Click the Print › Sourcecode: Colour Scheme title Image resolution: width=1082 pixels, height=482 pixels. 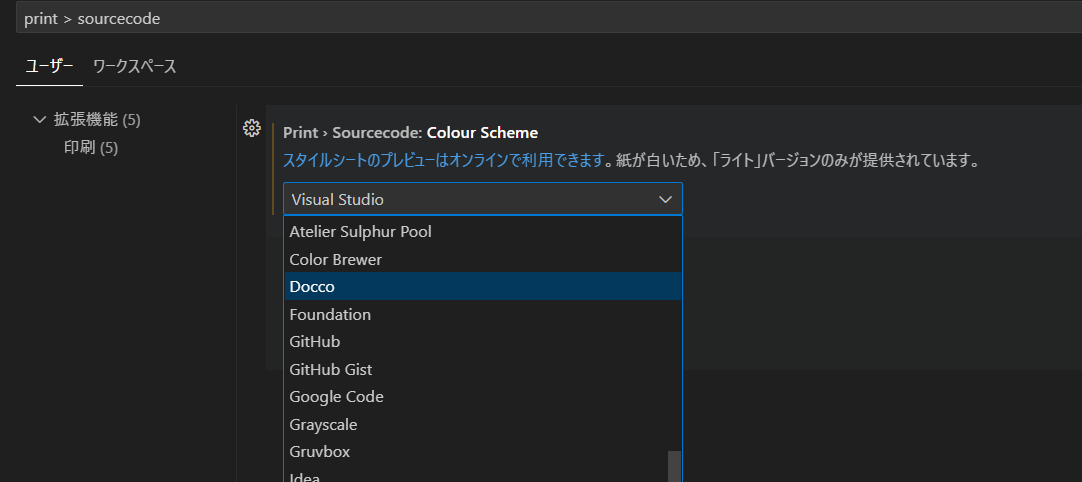pos(411,133)
